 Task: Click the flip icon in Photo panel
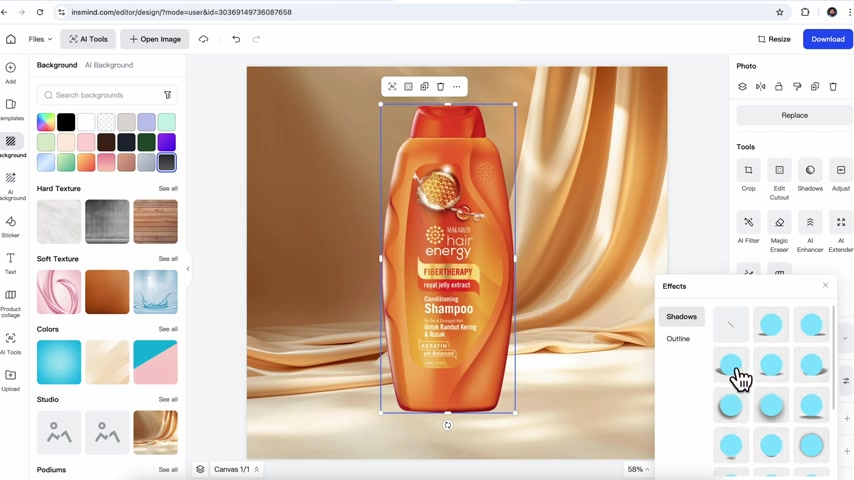760,87
